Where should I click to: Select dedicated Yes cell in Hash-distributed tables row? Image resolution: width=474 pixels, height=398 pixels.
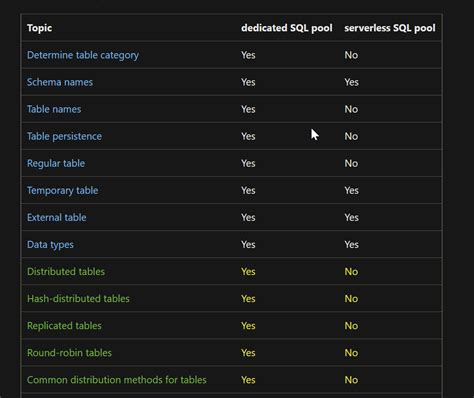pos(248,298)
